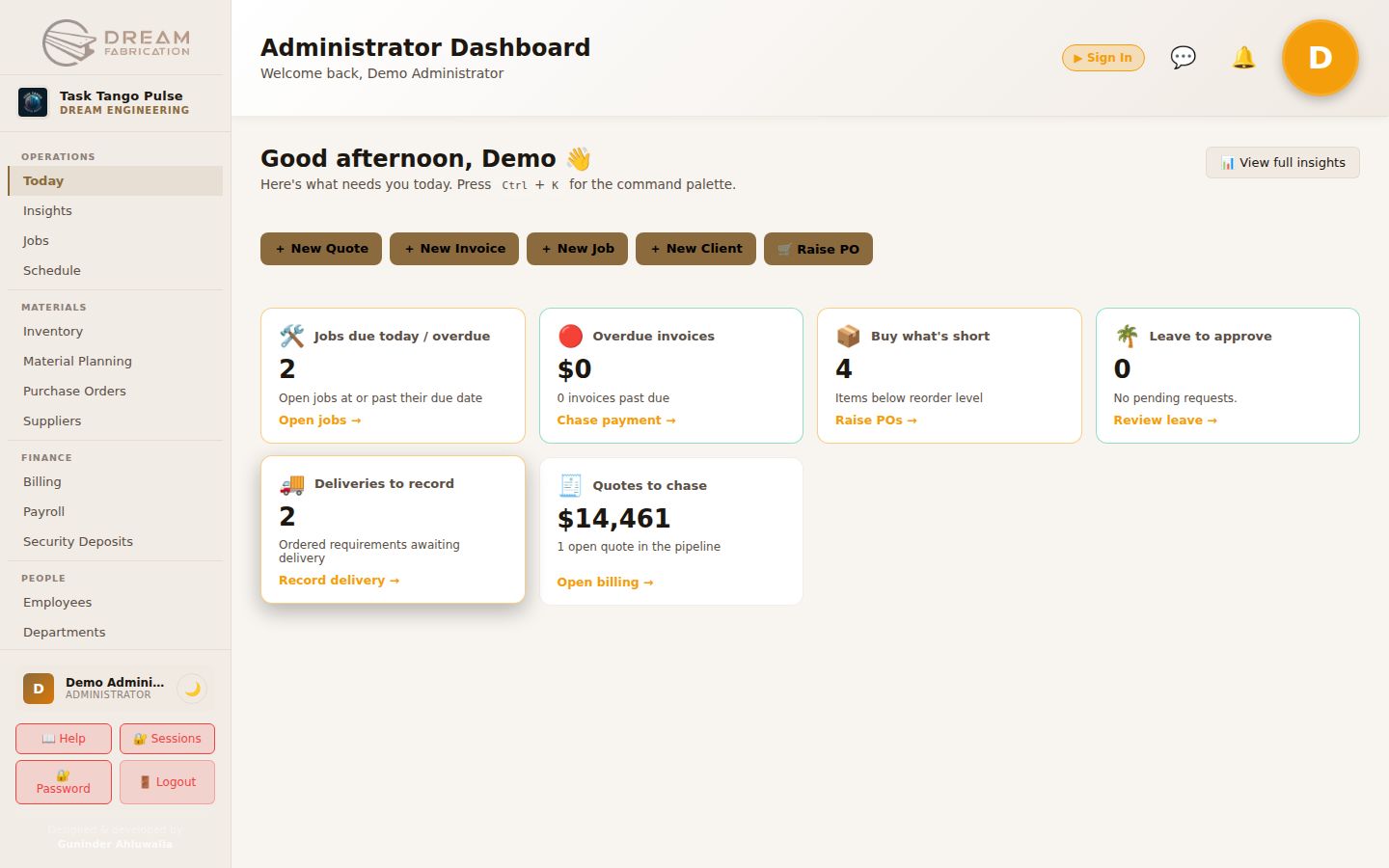Select Today in the sidebar
The image size is (1389, 868).
[x=116, y=180]
